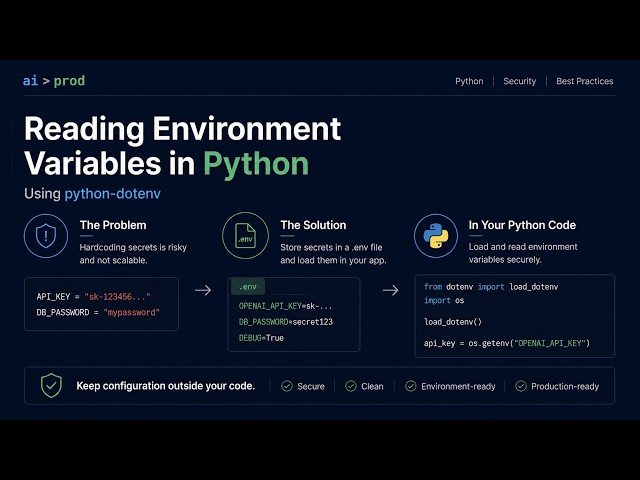Viewport: 640px width, 480px height.
Task: Open the Security nav item
Action: [x=520, y=81]
